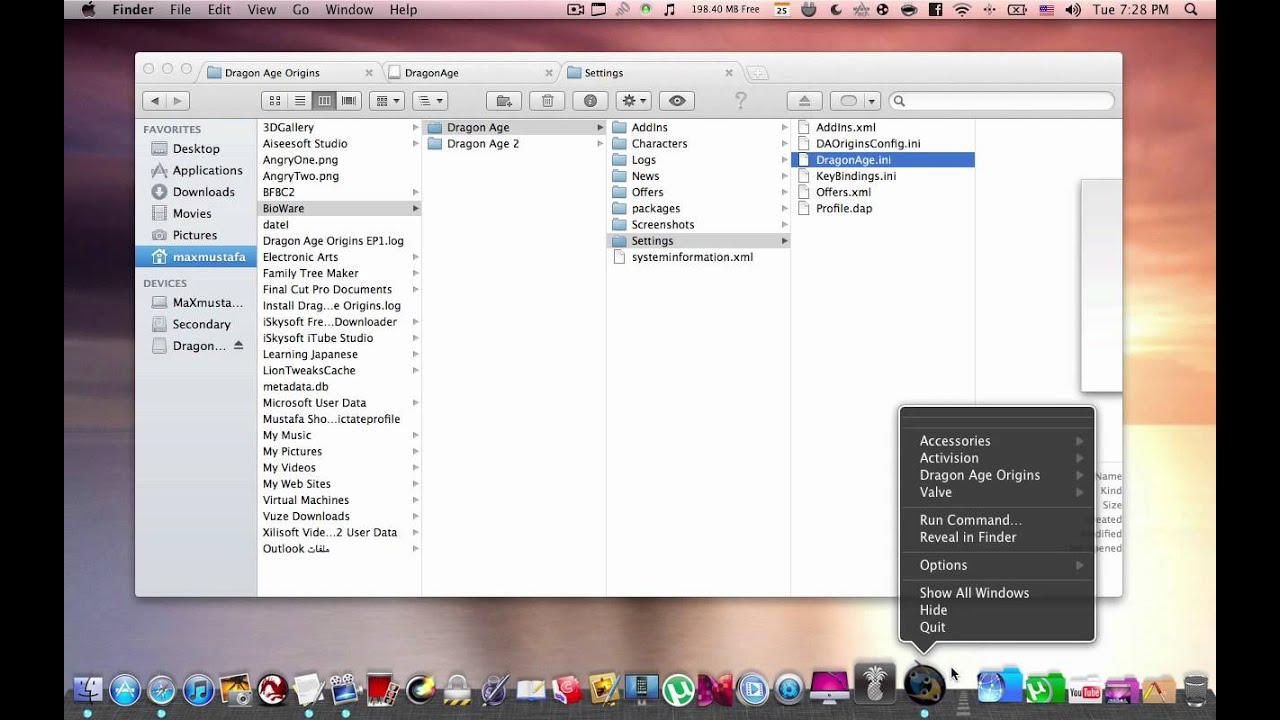This screenshot has width=1280, height=720.
Task: Click the Get Info toolbar icon
Action: (x=590, y=101)
